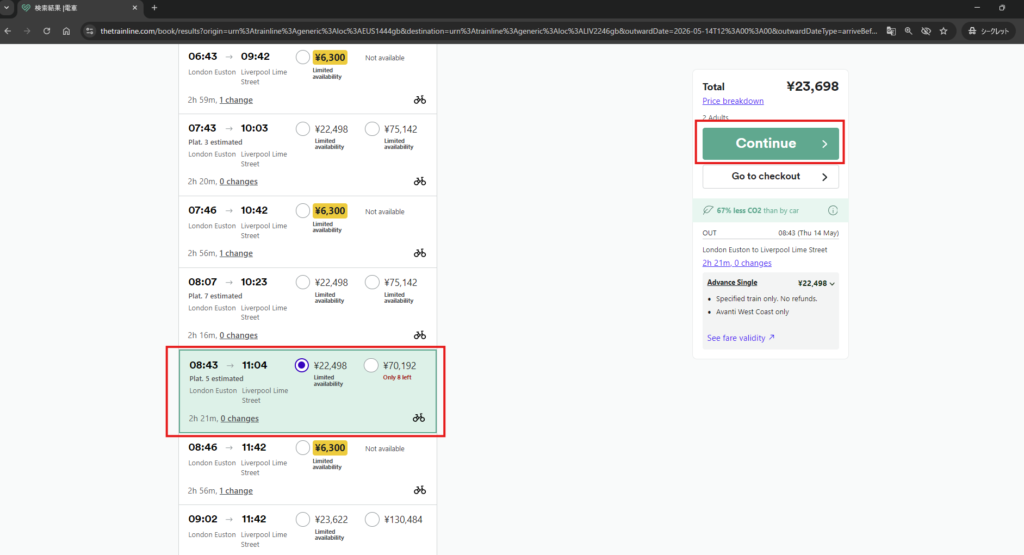Click the browser address bar URL

point(480,31)
